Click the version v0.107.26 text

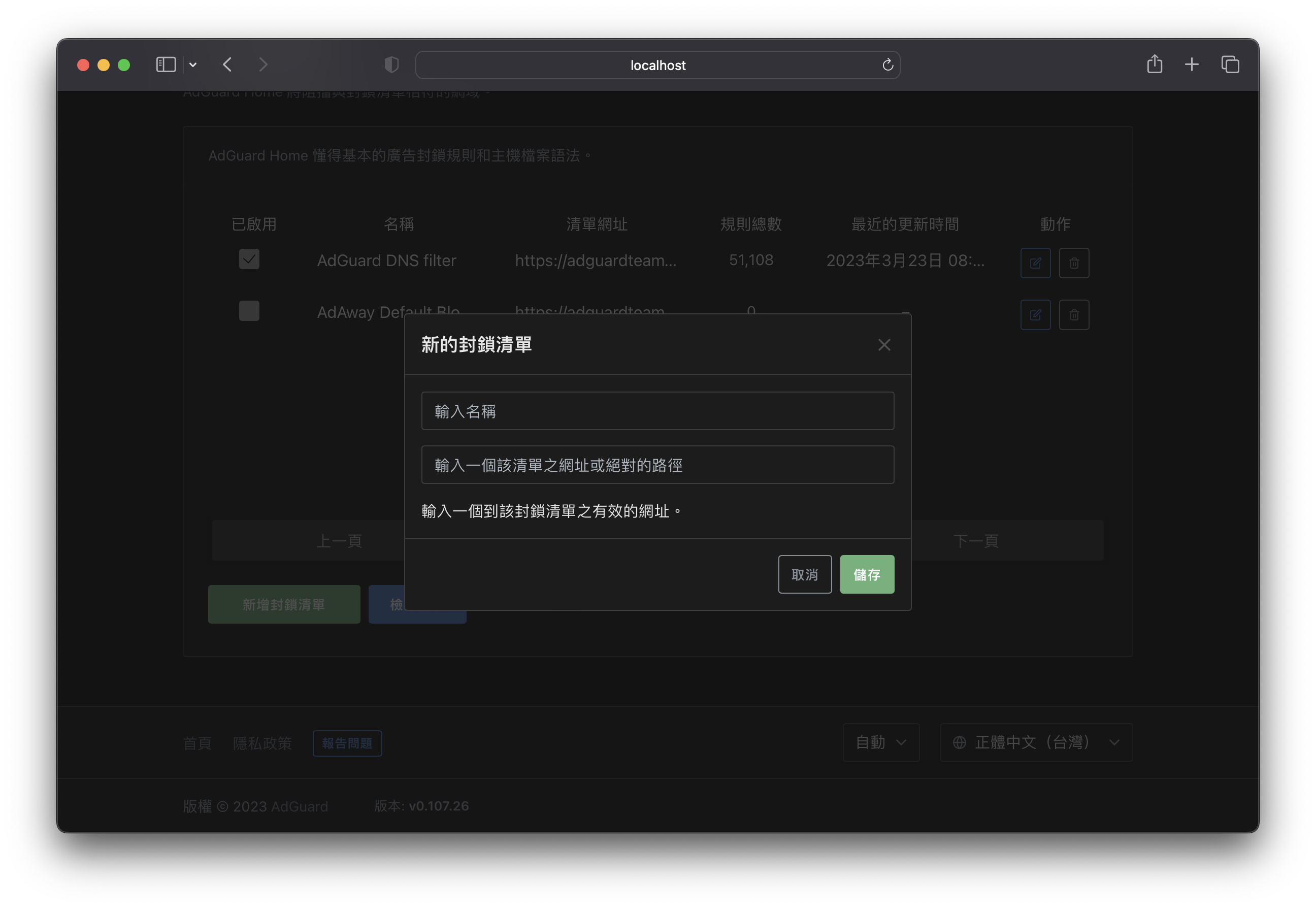coord(421,805)
